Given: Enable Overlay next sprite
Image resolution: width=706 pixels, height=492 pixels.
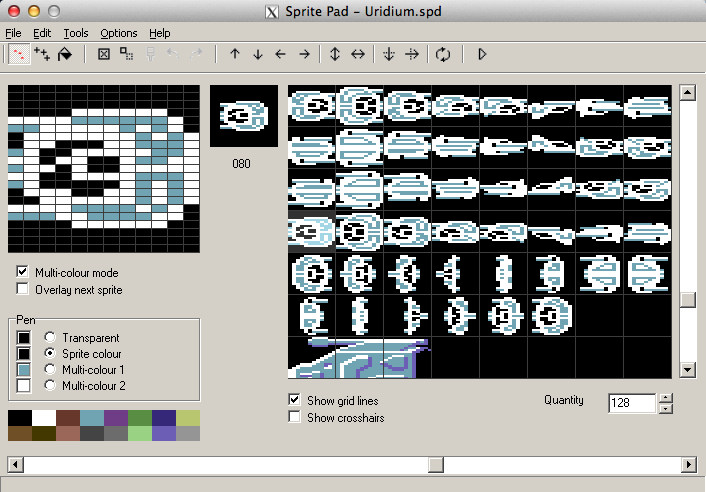Looking at the screenshot, I should pyautogui.click(x=22, y=289).
